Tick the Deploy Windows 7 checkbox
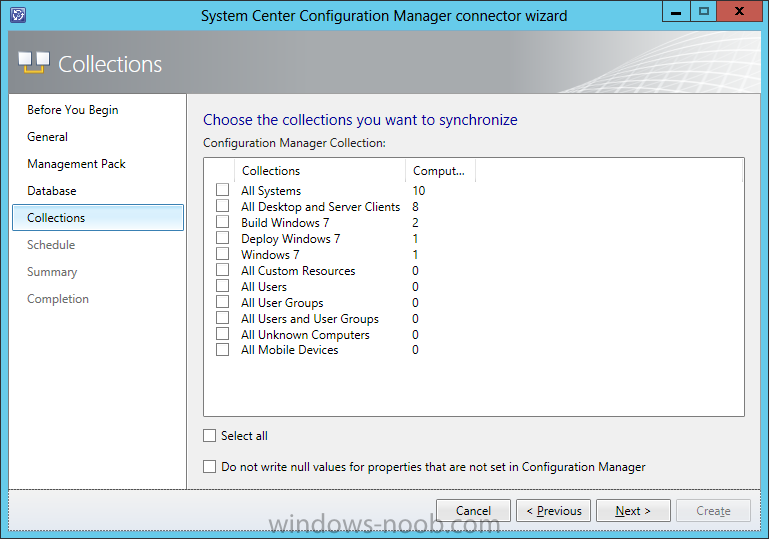The image size is (769, 539). click(222, 238)
